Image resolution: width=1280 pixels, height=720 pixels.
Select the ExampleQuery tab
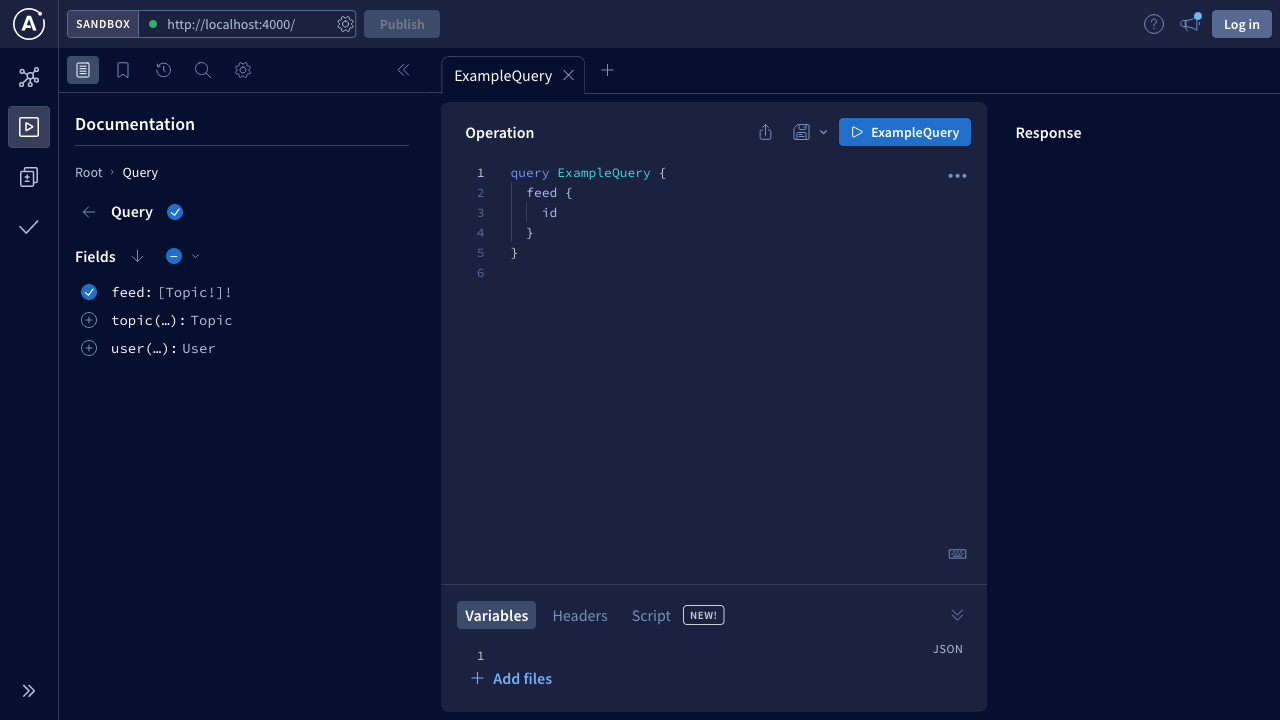tap(503, 75)
